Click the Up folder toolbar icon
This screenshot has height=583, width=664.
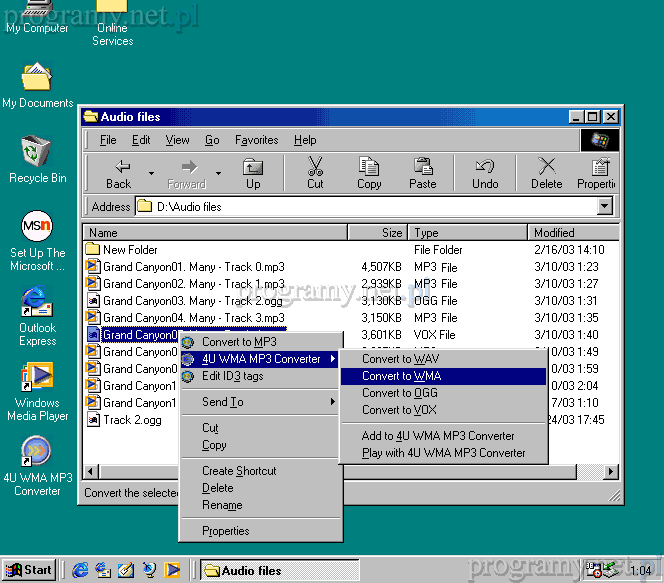[x=253, y=167]
